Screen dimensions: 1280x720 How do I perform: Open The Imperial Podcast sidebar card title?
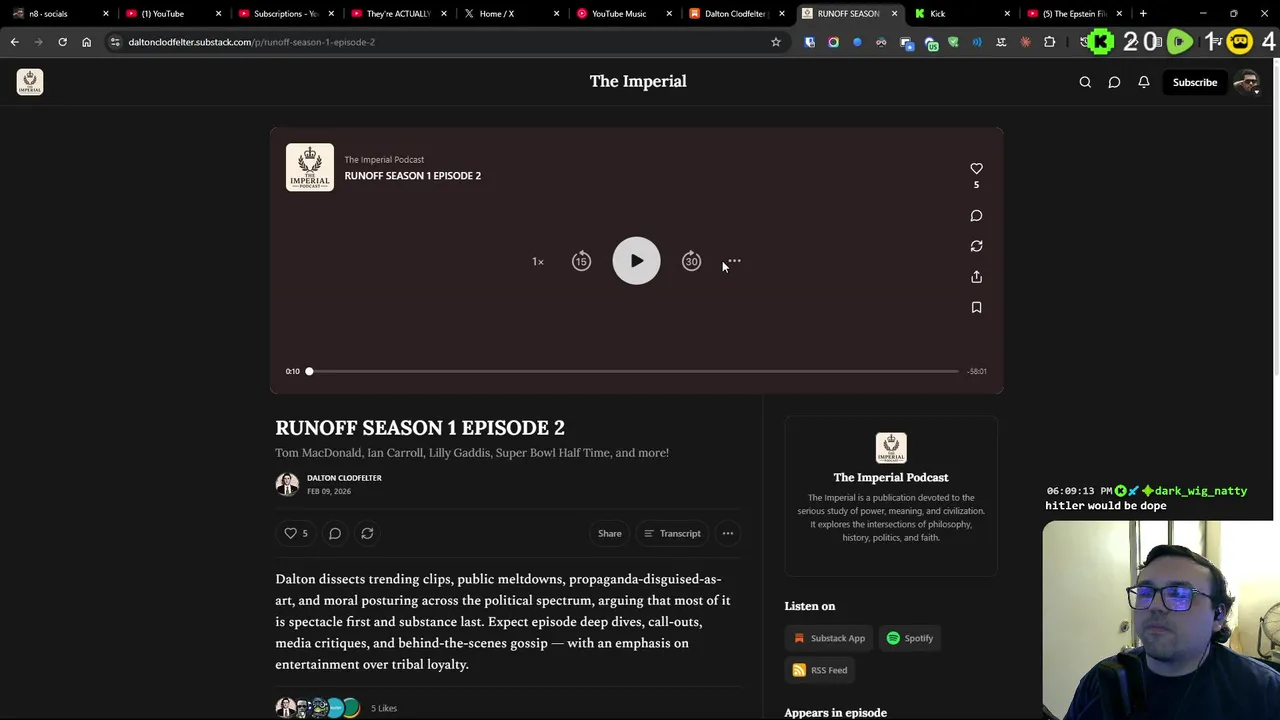(891, 477)
